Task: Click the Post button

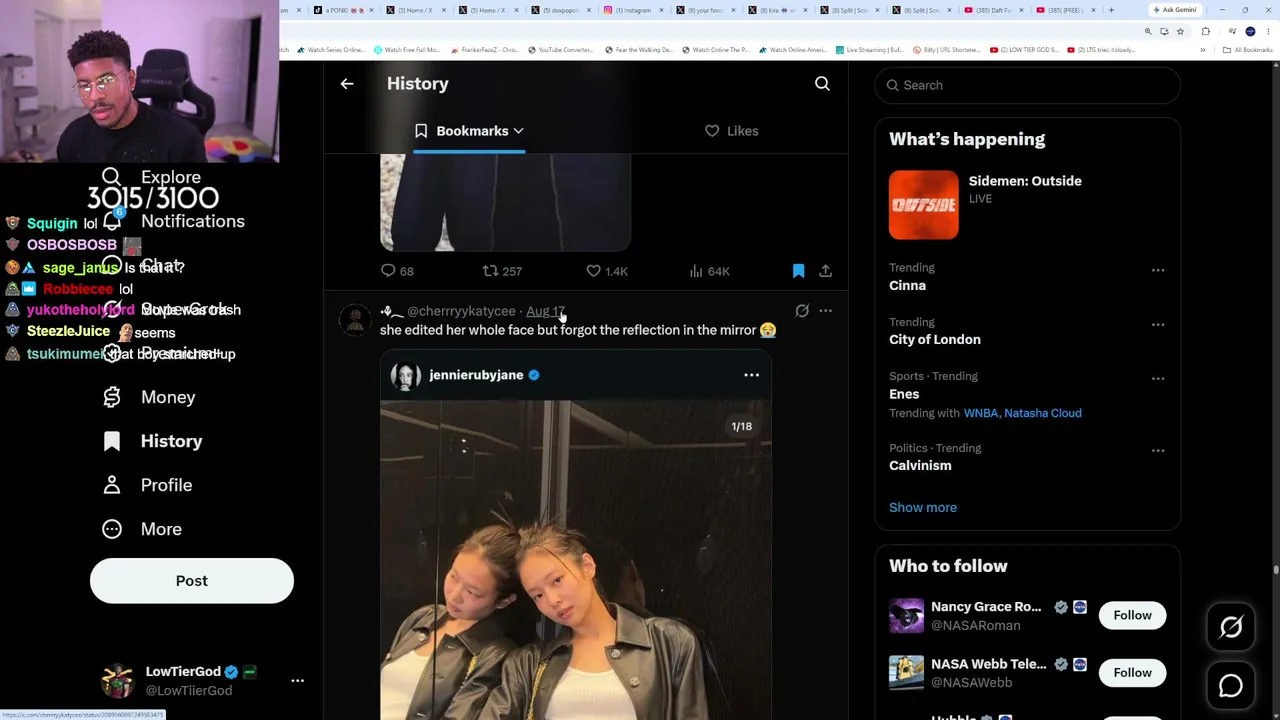Action: 192,581
